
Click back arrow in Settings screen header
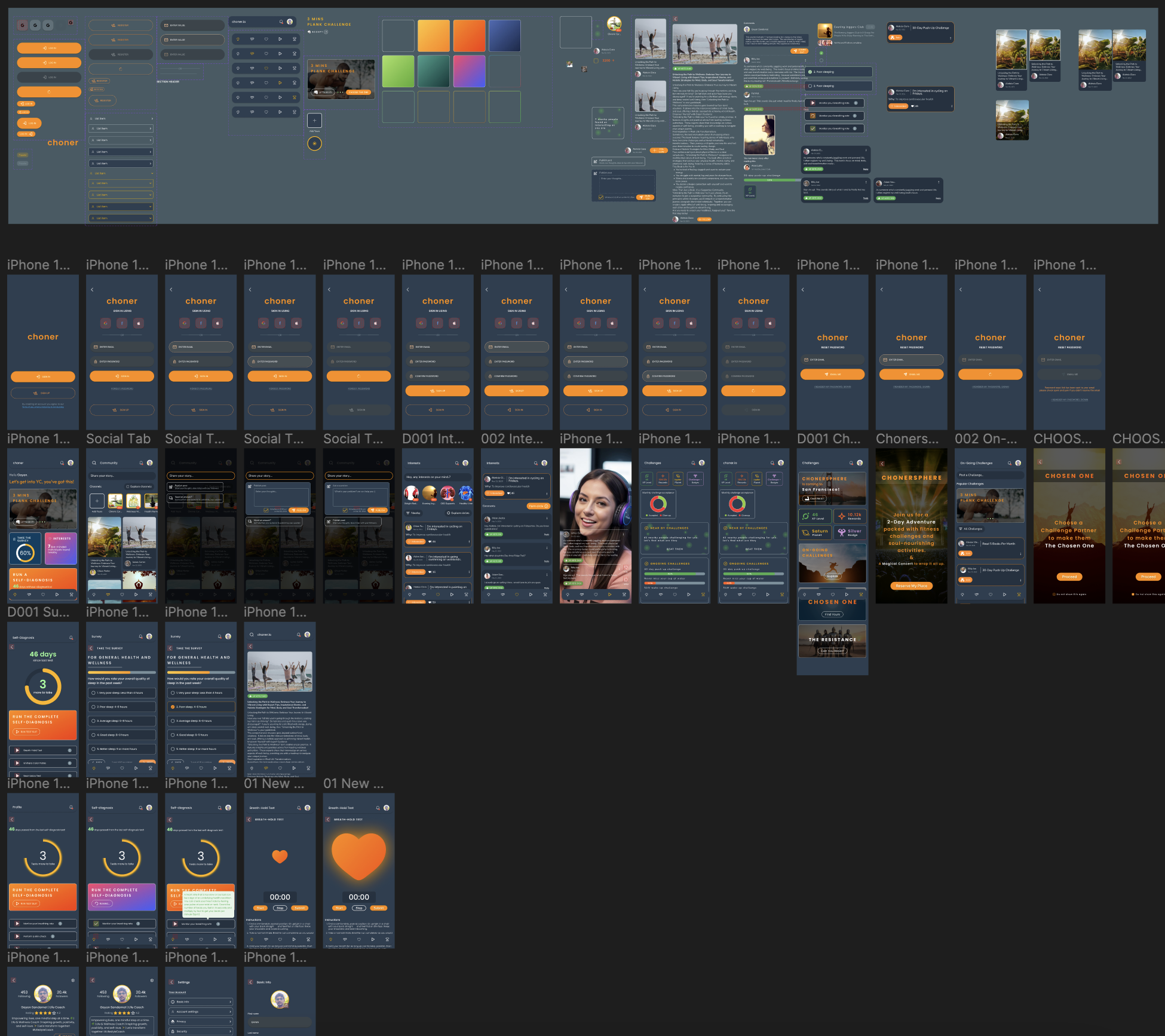tap(171, 982)
